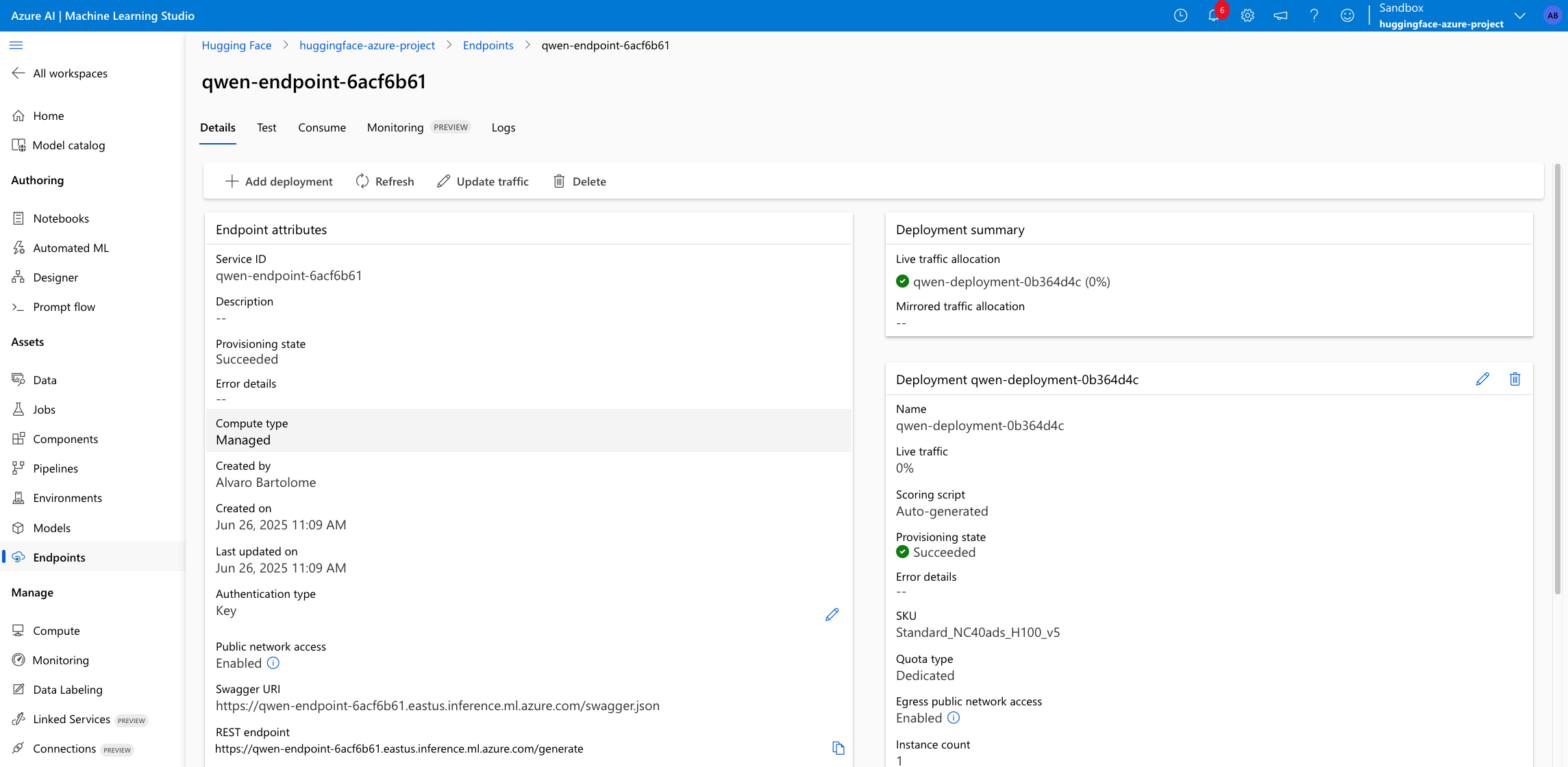This screenshot has width=1568, height=767.
Task: Open the notifications bell
Action: 1213,15
